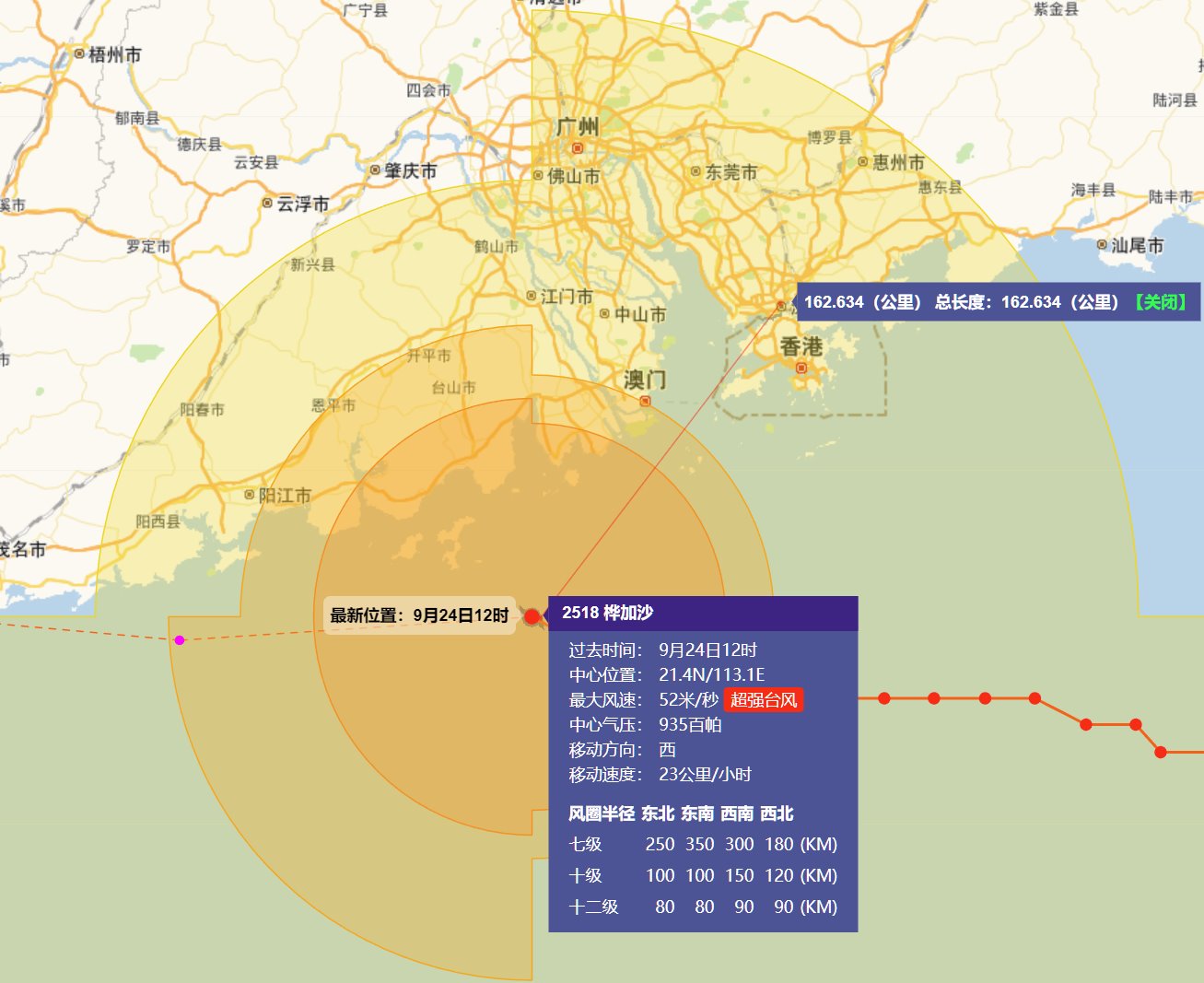Select the magenta forecast track point
The width and height of the screenshot is (1204, 983).
point(180,640)
